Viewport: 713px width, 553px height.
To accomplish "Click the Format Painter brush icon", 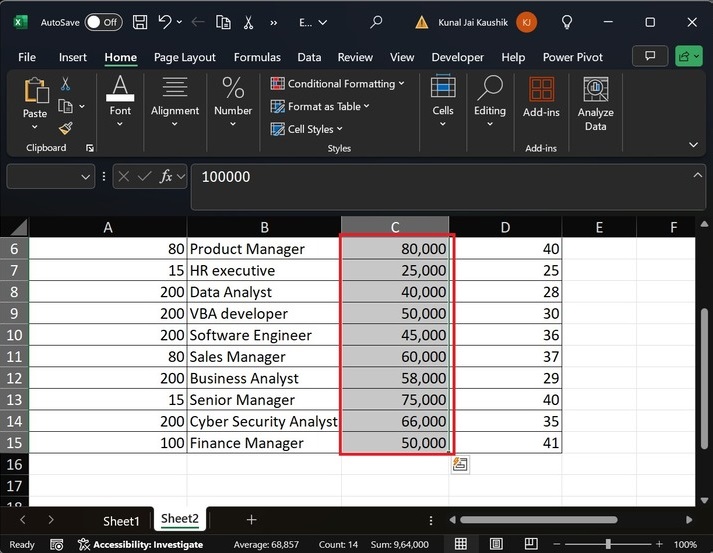I will 66,128.
